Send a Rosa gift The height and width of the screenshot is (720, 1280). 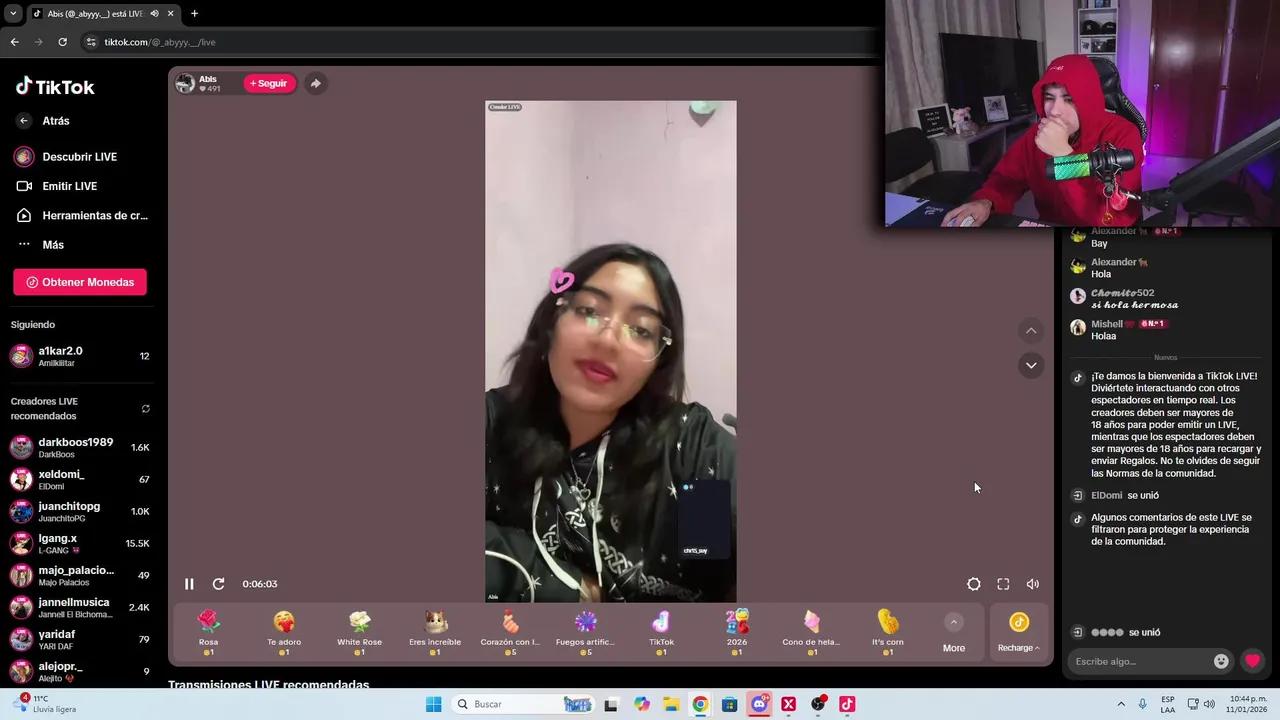pyautogui.click(x=208, y=633)
